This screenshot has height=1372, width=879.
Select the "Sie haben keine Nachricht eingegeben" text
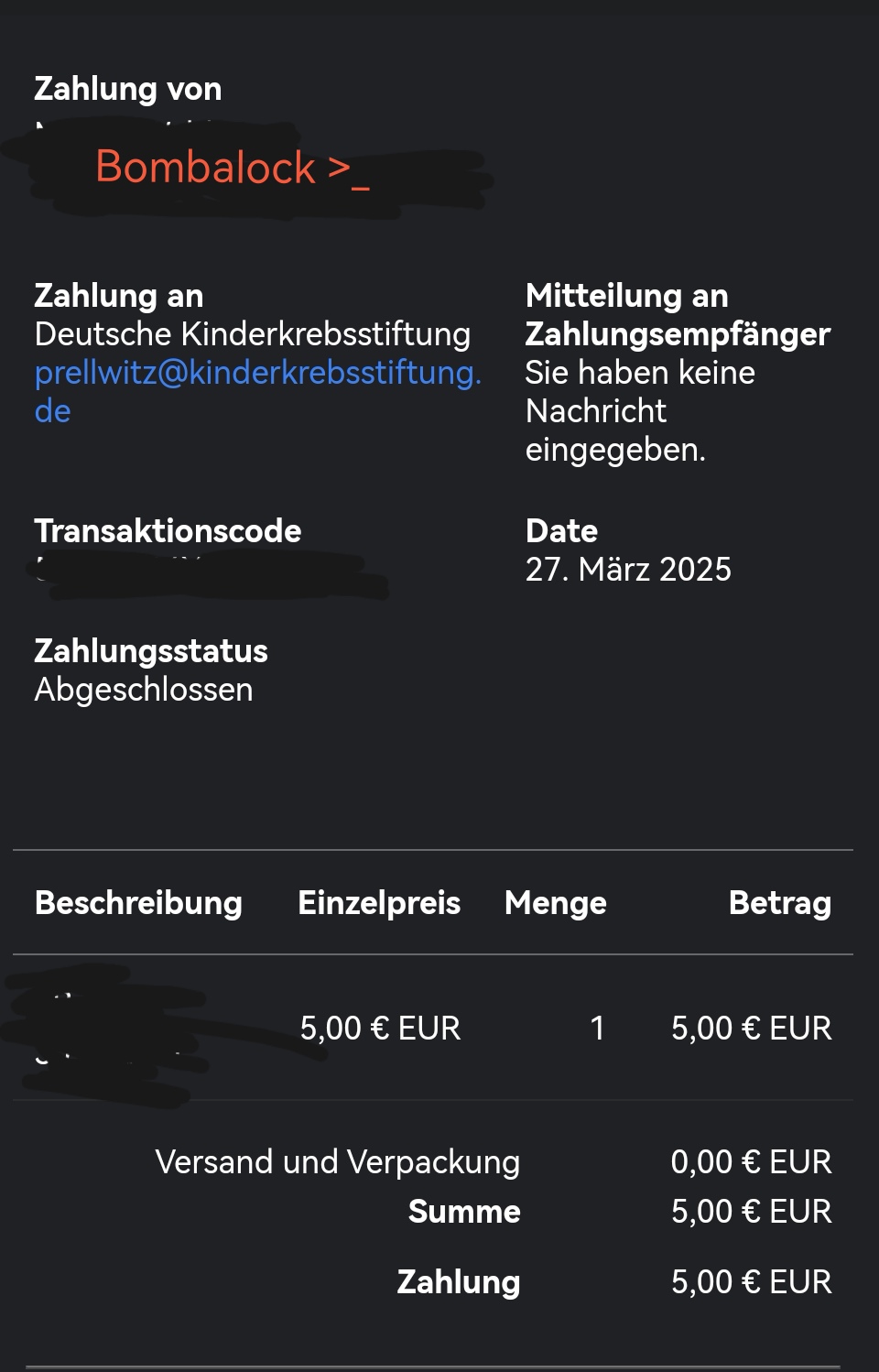click(x=640, y=410)
